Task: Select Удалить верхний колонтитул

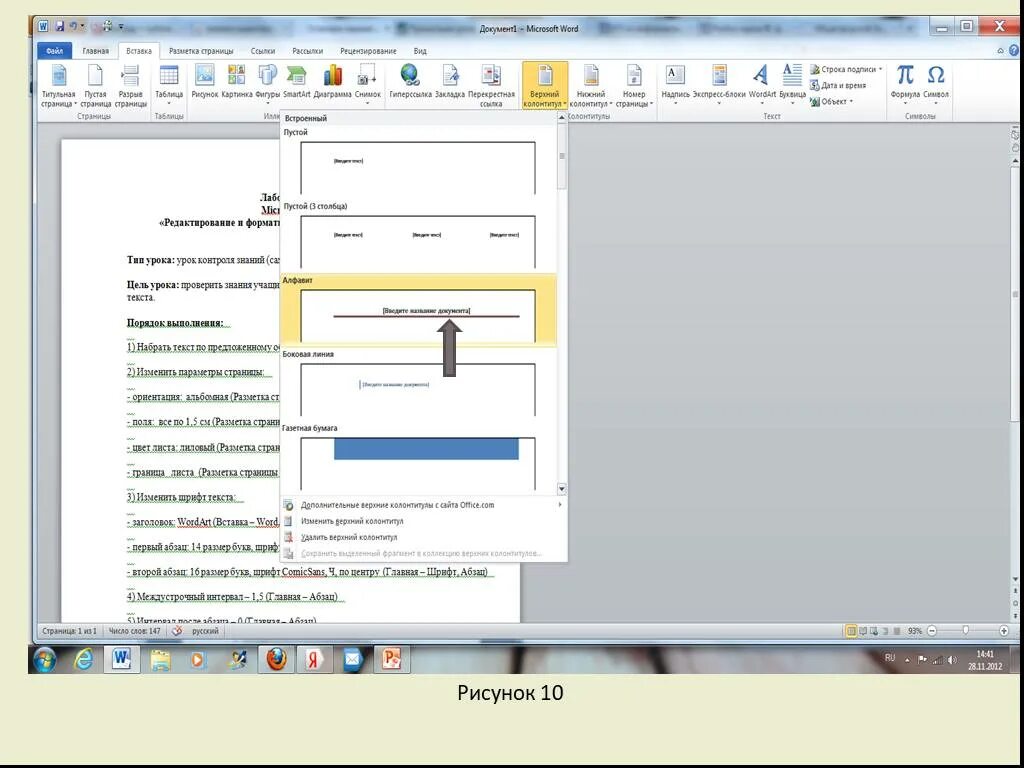Action: coord(423,537)
